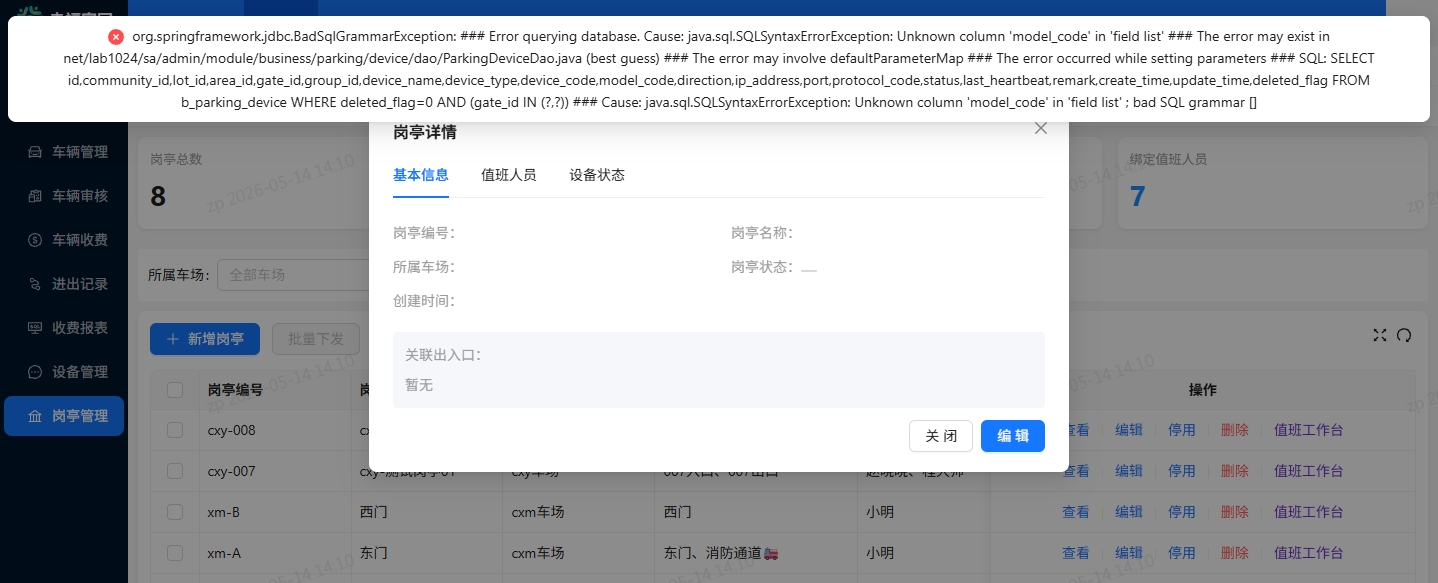Click the 暂无 text under 关联出入口
Screen dimensions: 1438x583
point(419,385)
